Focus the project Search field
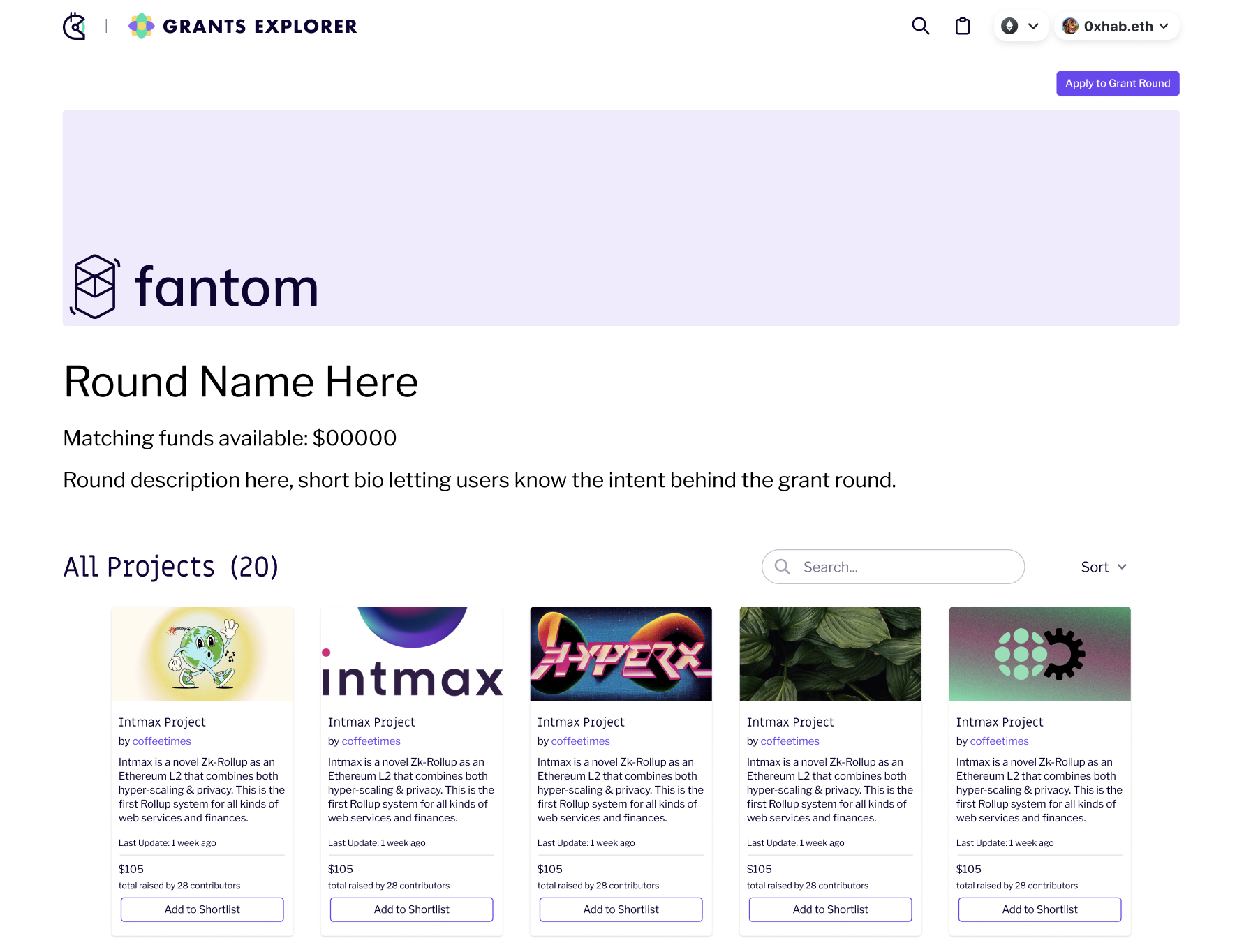1244x952 pixels. click(x=893, y=567)
